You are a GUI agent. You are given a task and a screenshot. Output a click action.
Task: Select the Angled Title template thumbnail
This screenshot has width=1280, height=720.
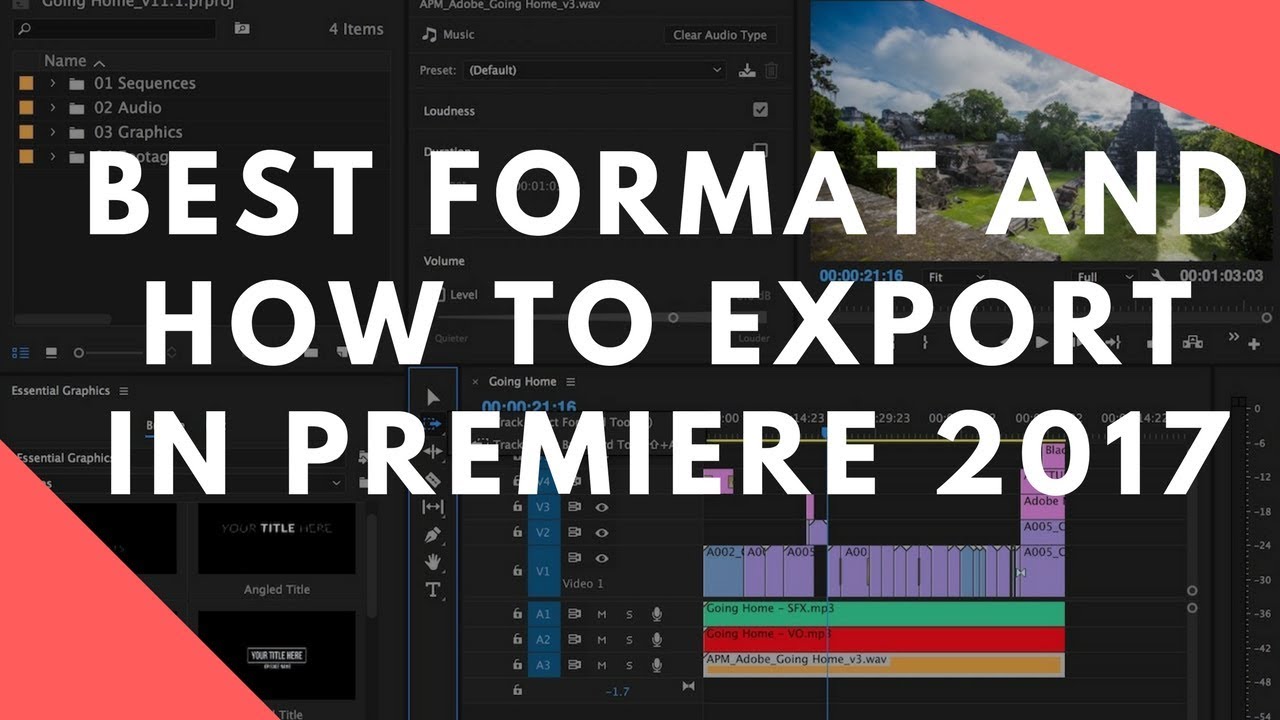pyautogui.click(x=277, y=538)
